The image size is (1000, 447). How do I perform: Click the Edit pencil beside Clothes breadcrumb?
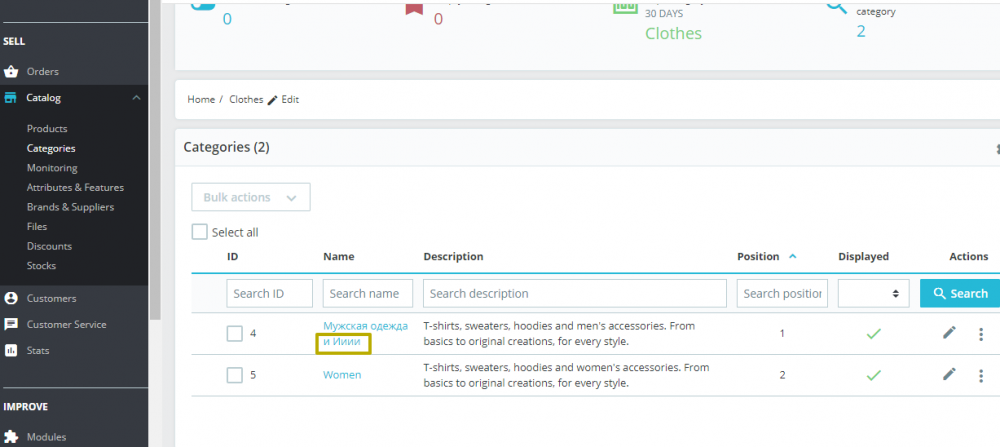coord(272,99)
